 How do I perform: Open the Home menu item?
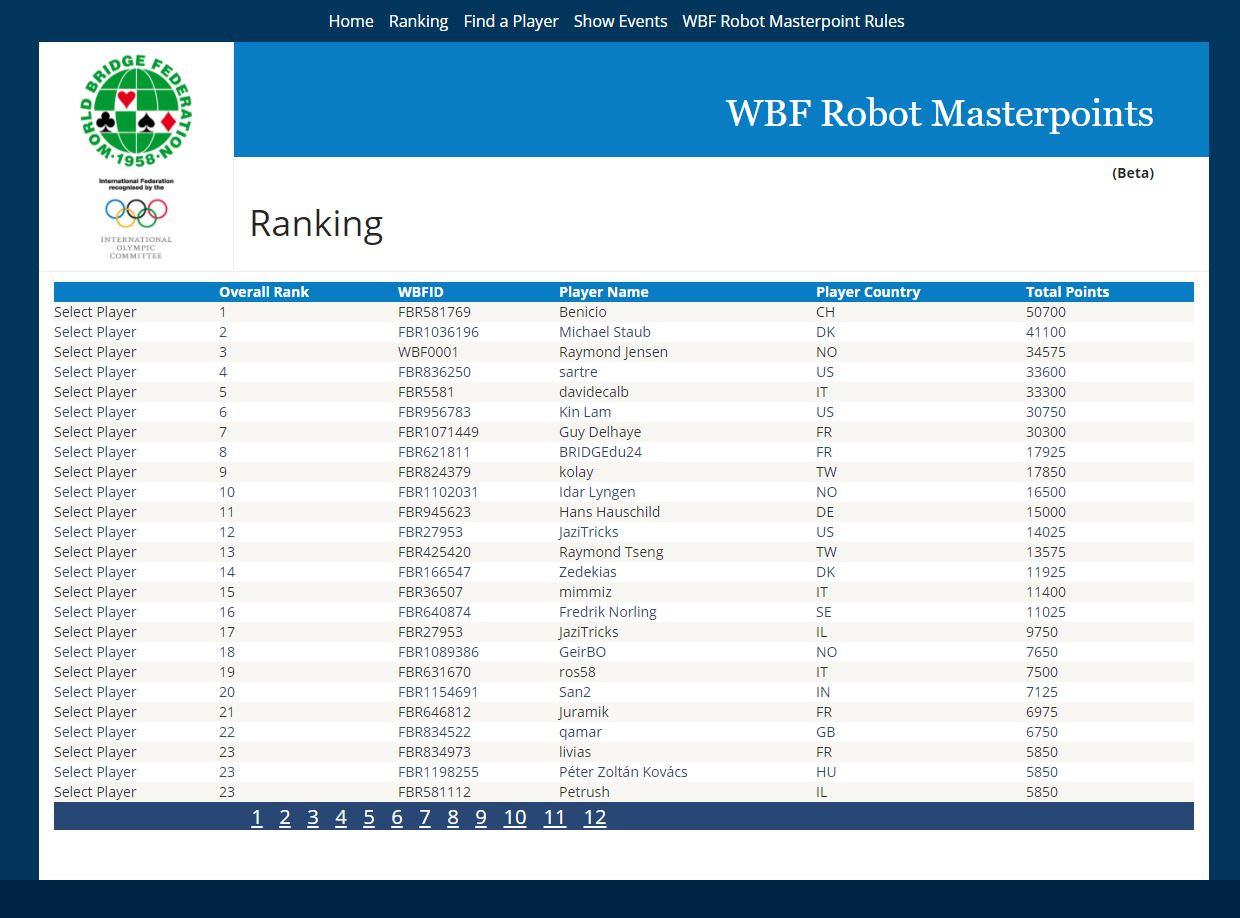click(x=351, y=21)
